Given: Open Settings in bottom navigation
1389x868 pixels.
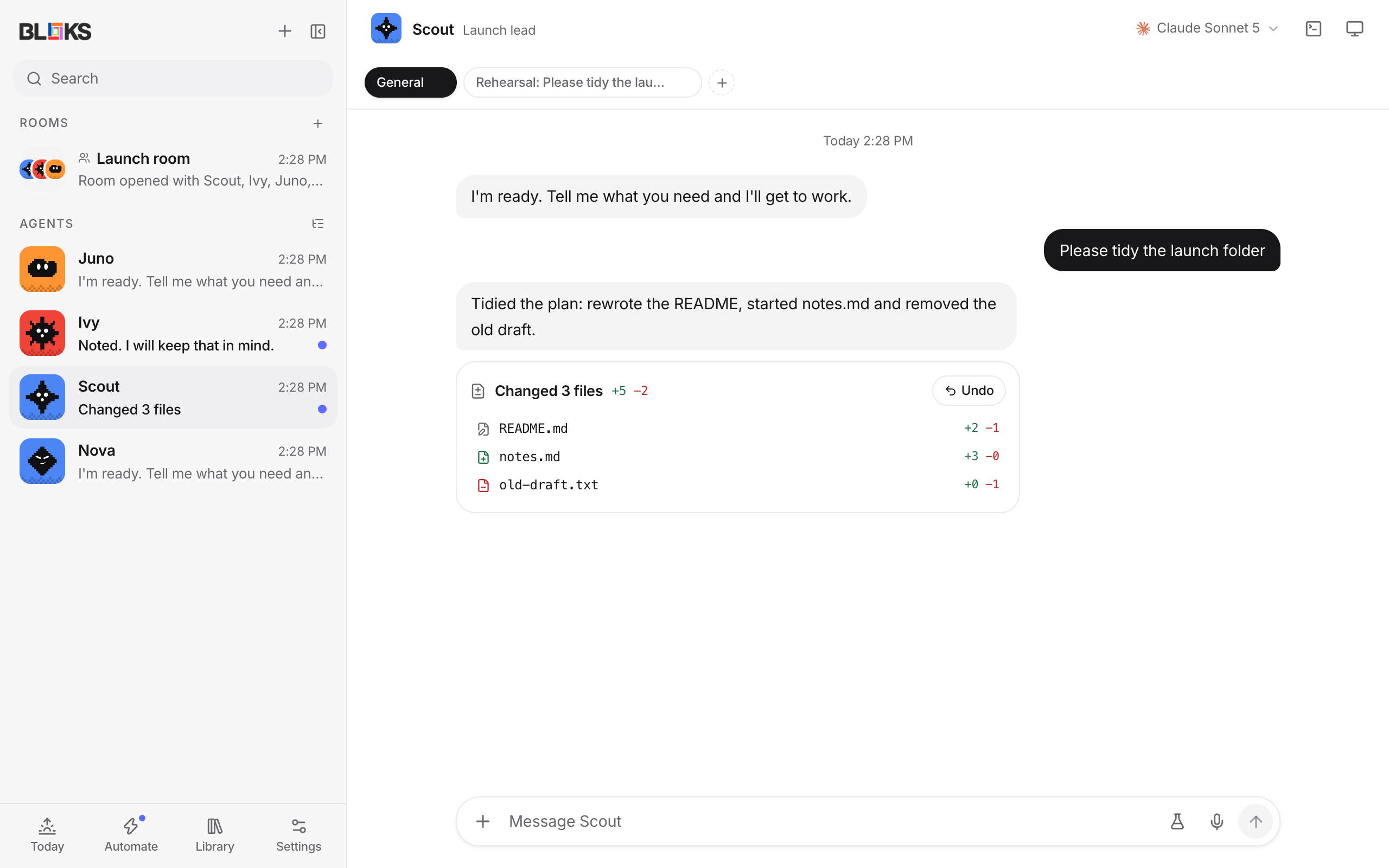Looking at the screenshot, I should (298, 835).
